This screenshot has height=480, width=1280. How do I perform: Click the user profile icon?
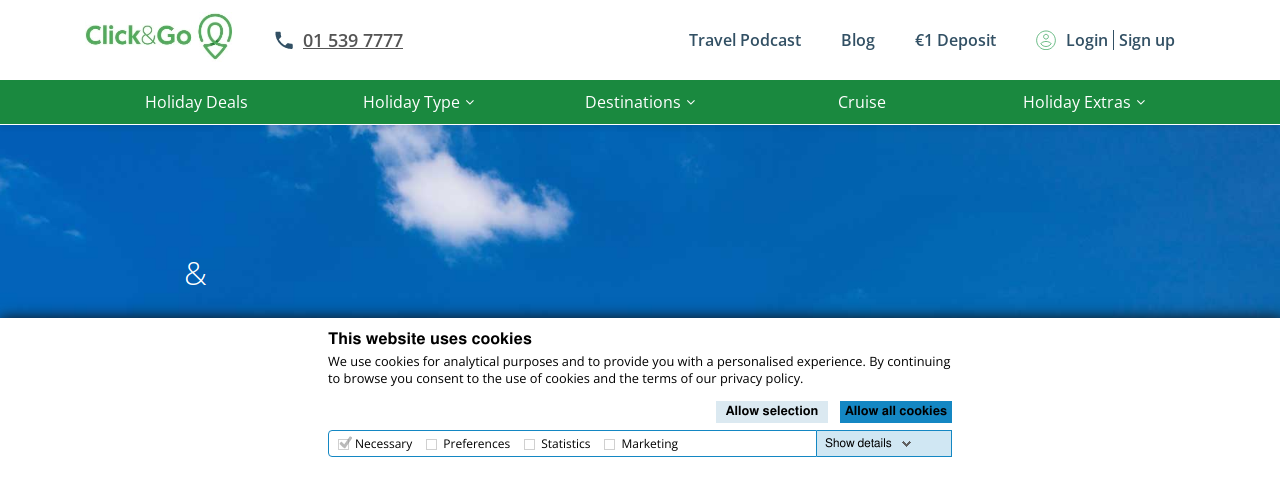[1046, 40]
